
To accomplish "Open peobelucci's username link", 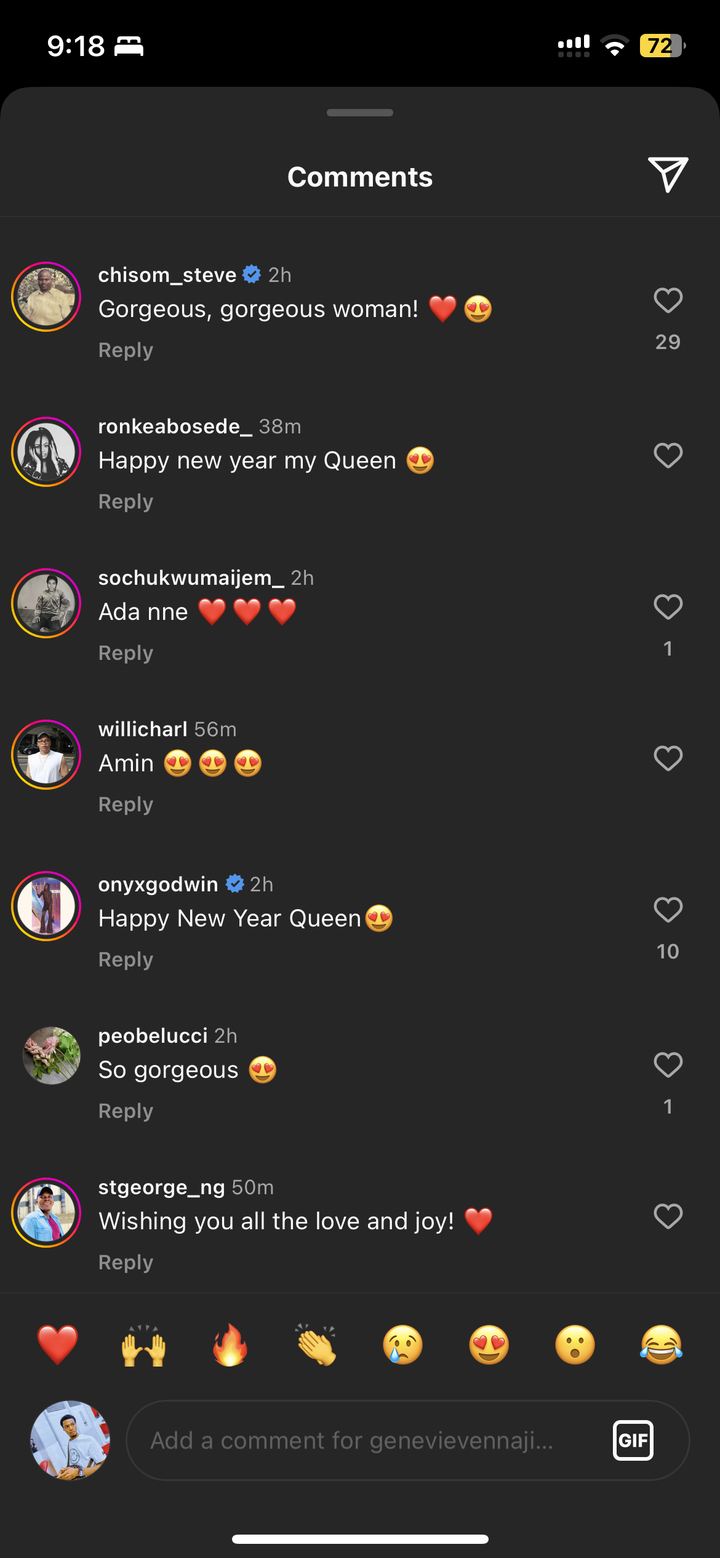I will pyautogui.click(x=154, y=1036).
